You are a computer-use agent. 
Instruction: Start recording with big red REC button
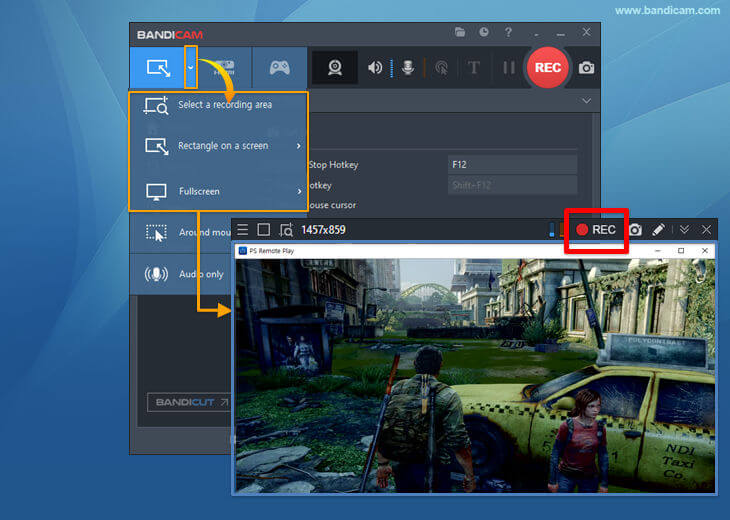pos(548,68)
